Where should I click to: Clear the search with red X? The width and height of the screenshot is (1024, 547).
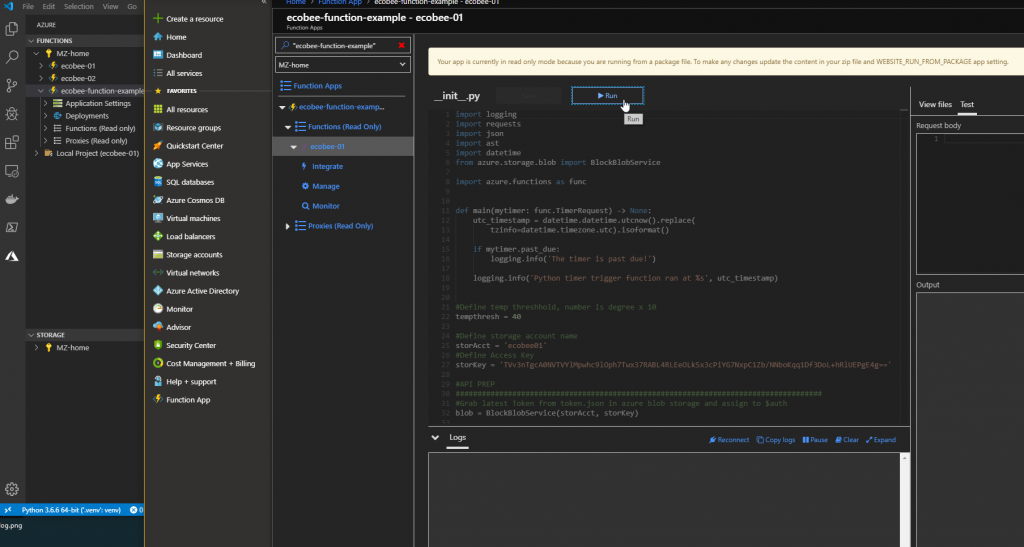402,45
